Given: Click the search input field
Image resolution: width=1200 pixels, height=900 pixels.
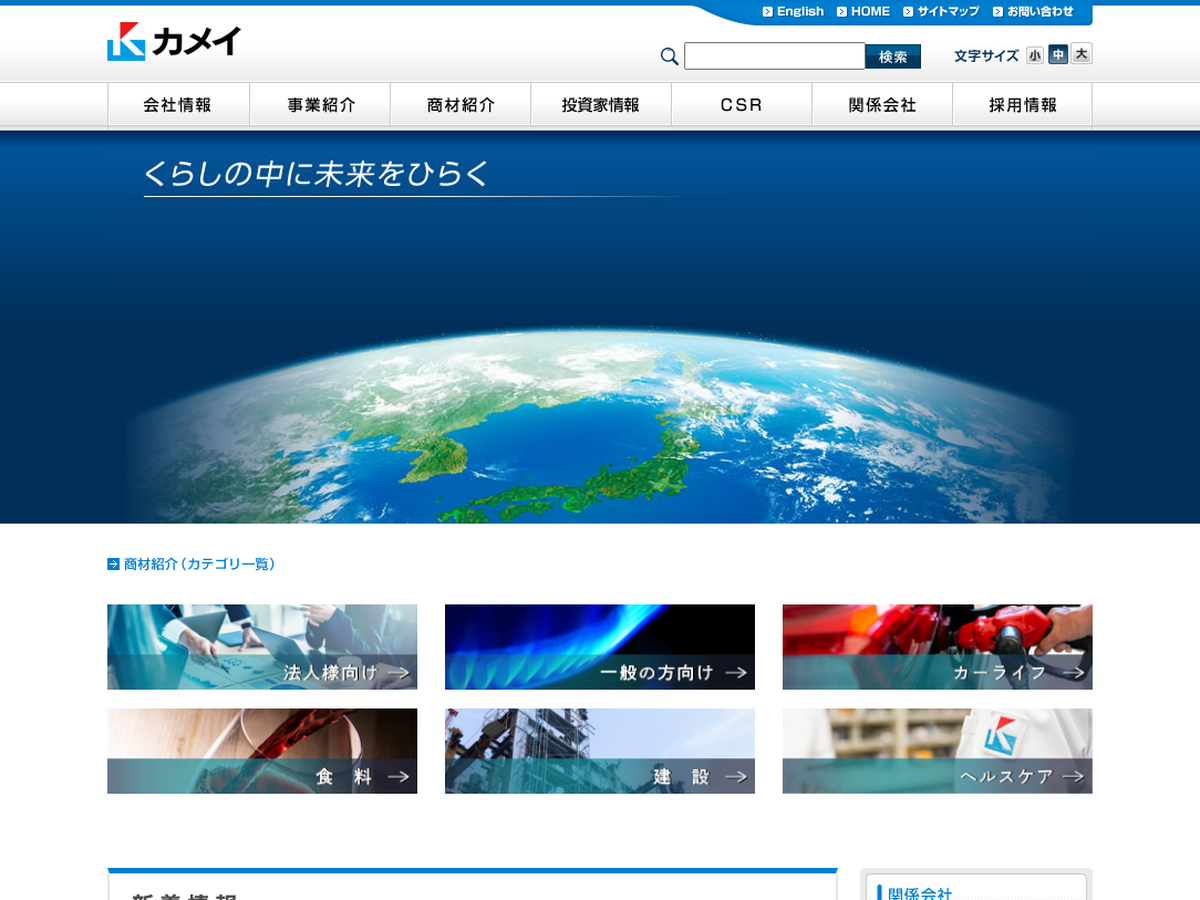Looking at the screenshot, I should tap(774, 56).
